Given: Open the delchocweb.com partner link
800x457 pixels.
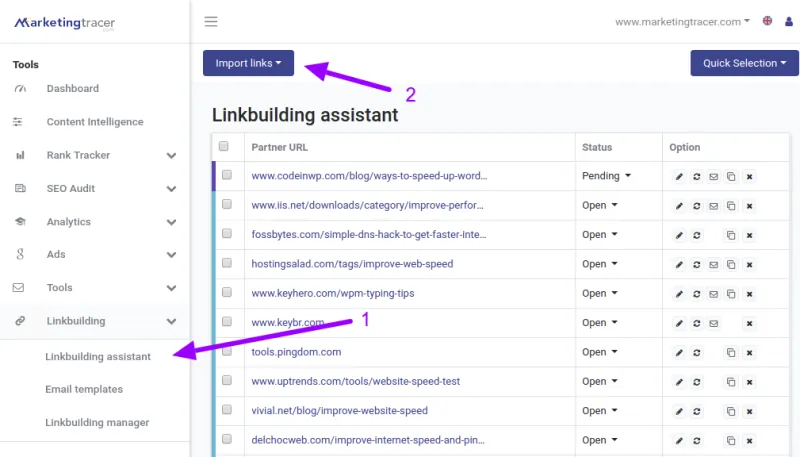Looking at the screenshot, I should [x=368, y=440].
